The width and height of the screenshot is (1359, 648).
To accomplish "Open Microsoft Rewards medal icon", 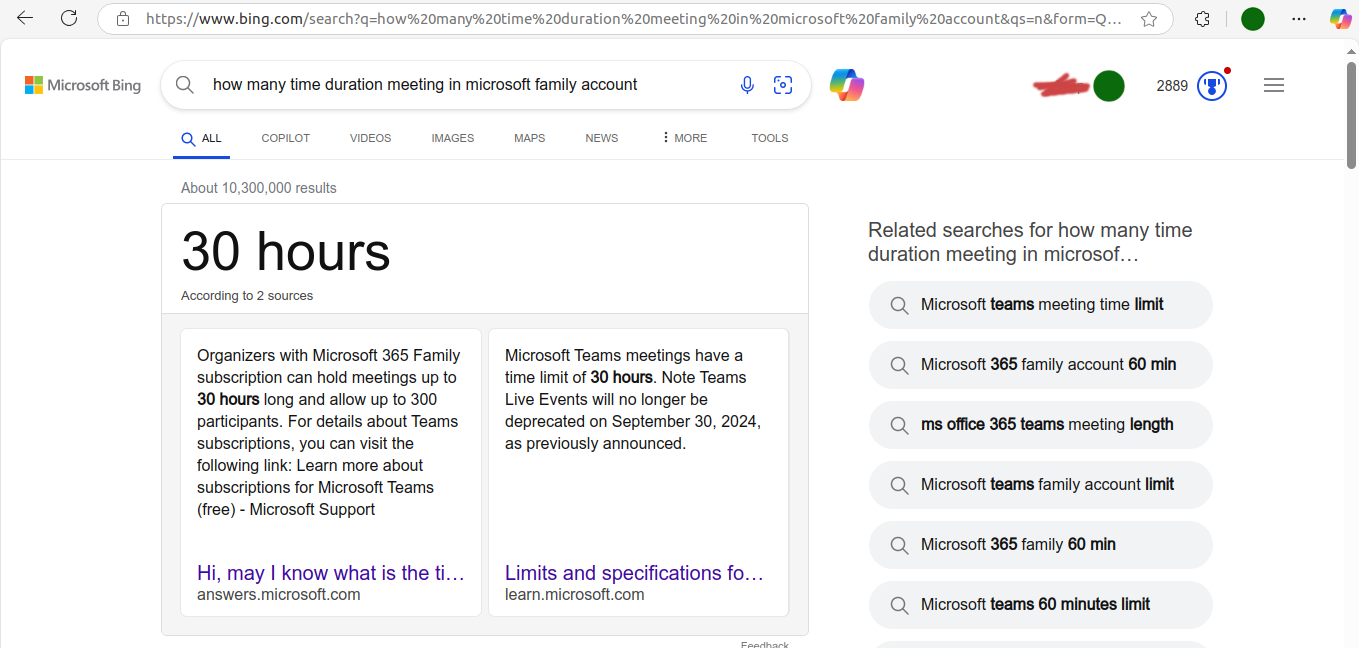I will tap(1212, 86).
